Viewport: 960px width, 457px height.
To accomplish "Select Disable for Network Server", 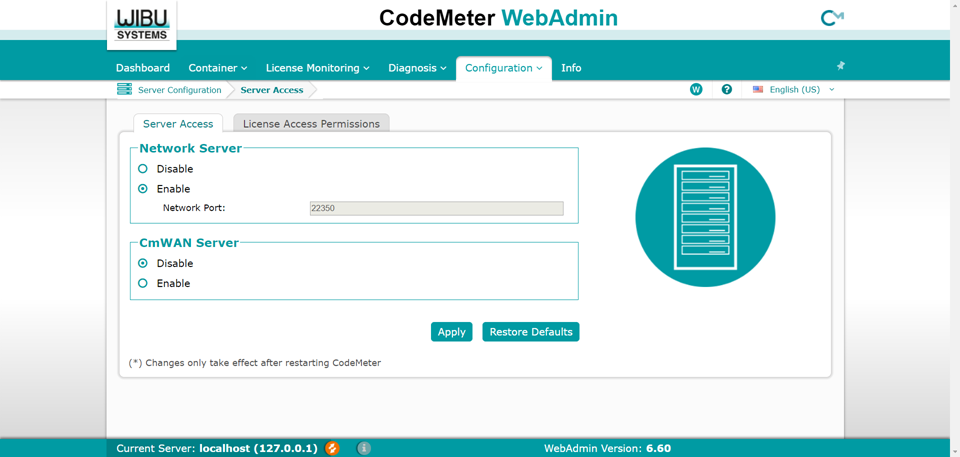I will pyautogui.click(x=143, y=169).
